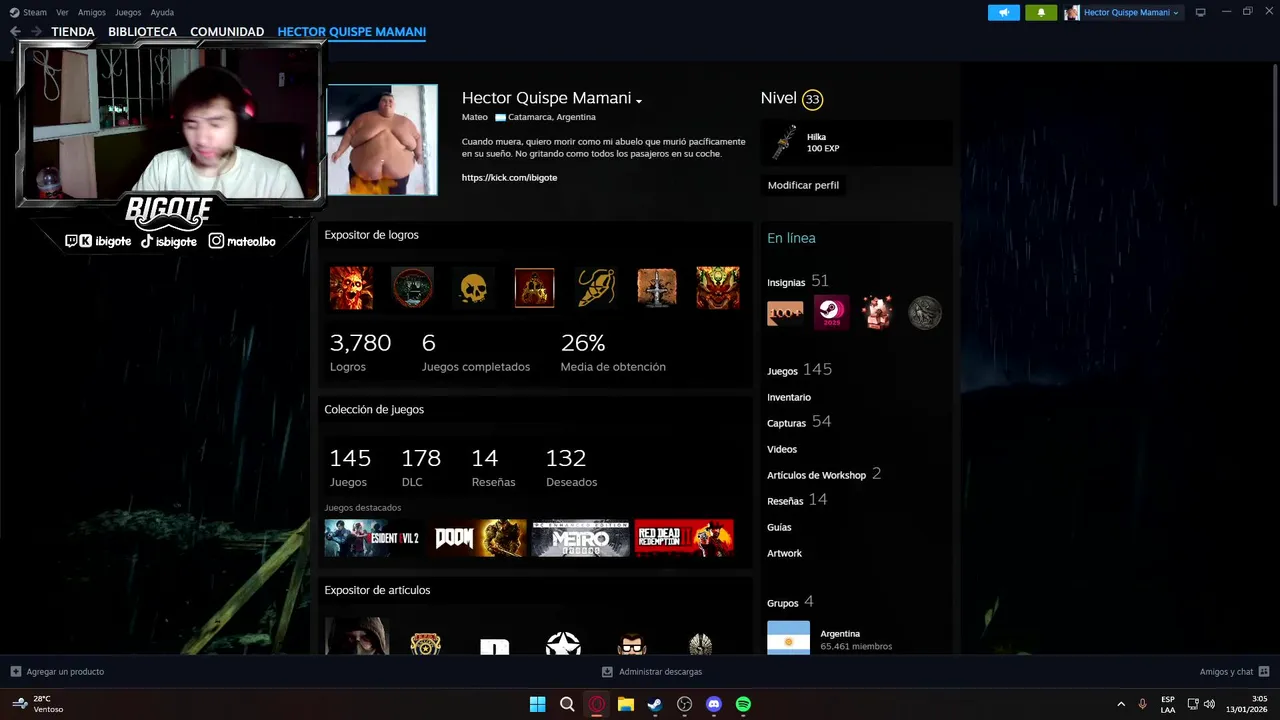Click the 3,780 Logros stat
The image size is (1280, 720).
coord(360,352)
